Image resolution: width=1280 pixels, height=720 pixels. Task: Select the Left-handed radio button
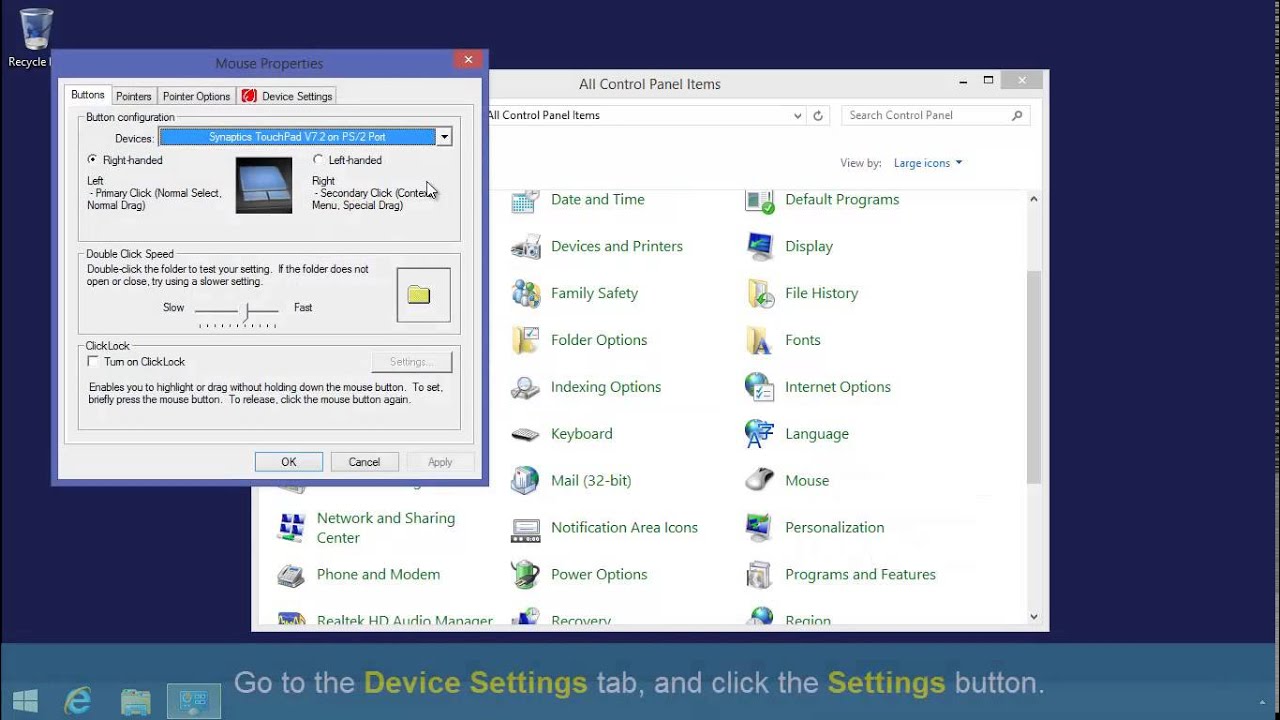point(318,160)
